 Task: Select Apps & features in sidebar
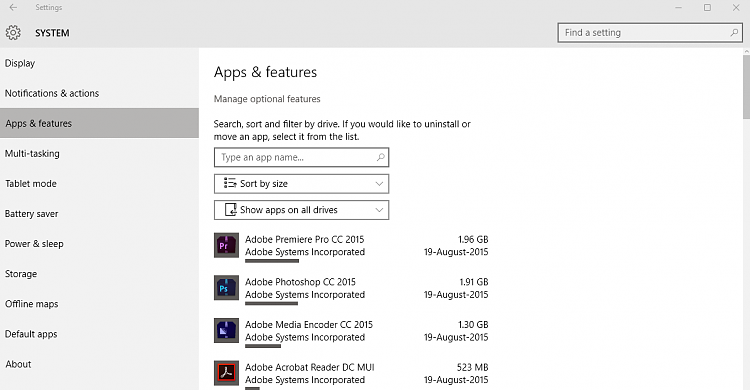click(99, 123)
